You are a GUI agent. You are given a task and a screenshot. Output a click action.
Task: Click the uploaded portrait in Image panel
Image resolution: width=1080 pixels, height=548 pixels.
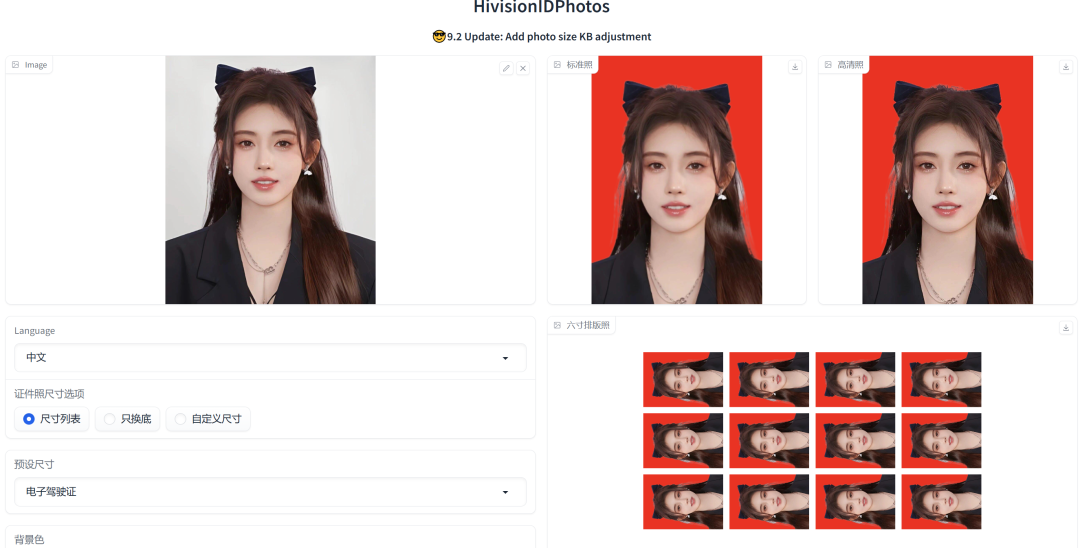[x=270, y=180]
